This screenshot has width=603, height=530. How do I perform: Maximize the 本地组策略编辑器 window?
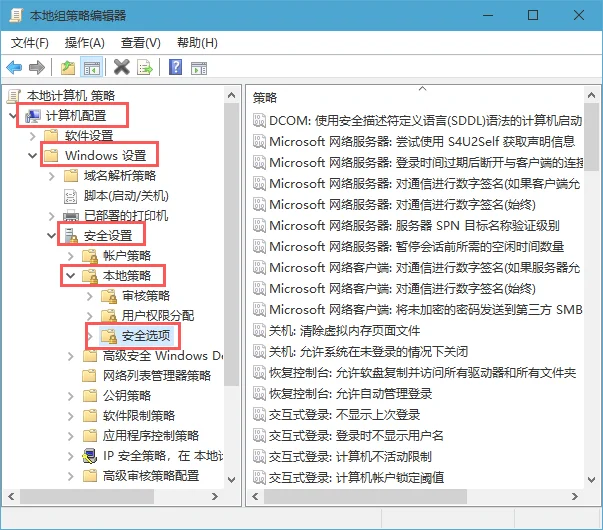(533, 15)
